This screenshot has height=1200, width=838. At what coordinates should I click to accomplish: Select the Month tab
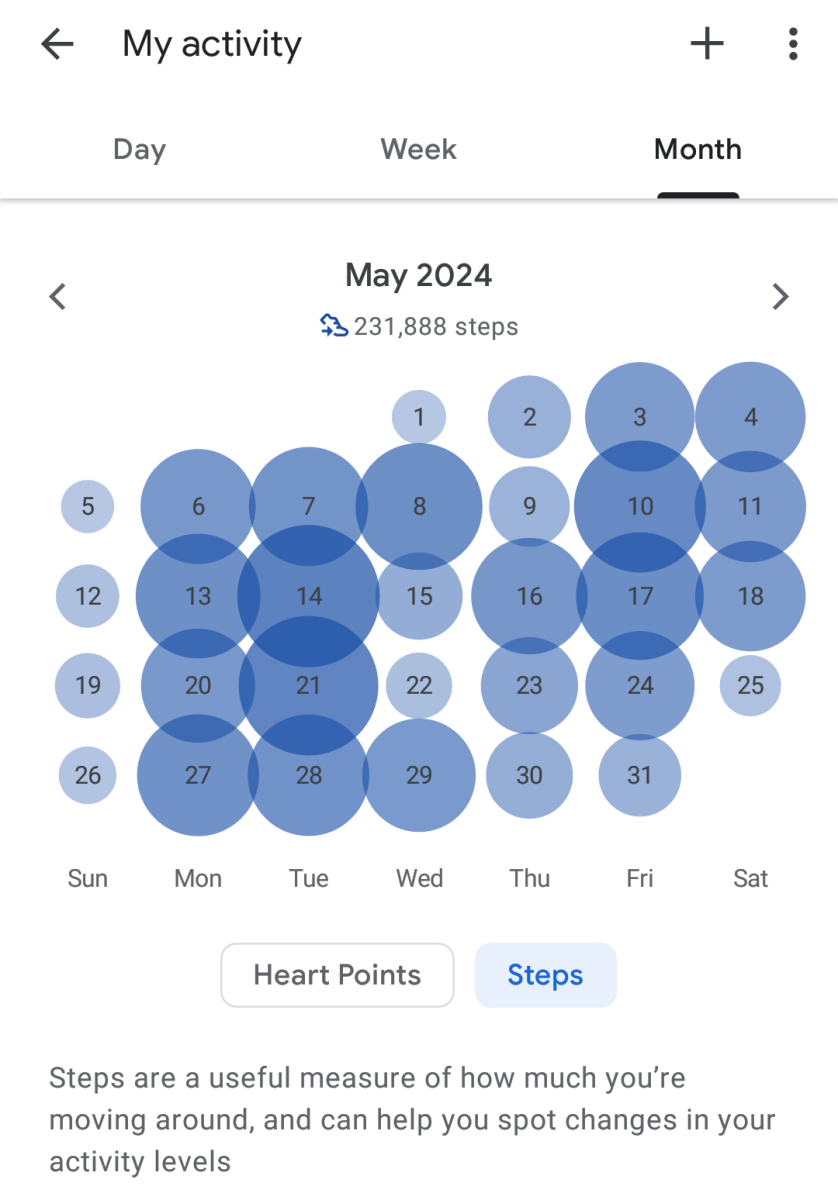tap(698, 150)
